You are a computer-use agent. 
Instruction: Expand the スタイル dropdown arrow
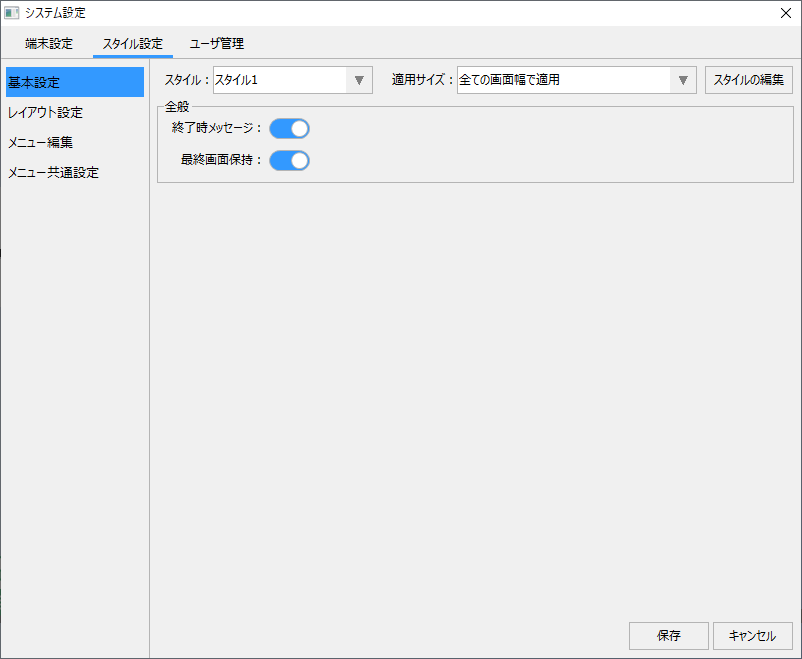pos(359,80)
